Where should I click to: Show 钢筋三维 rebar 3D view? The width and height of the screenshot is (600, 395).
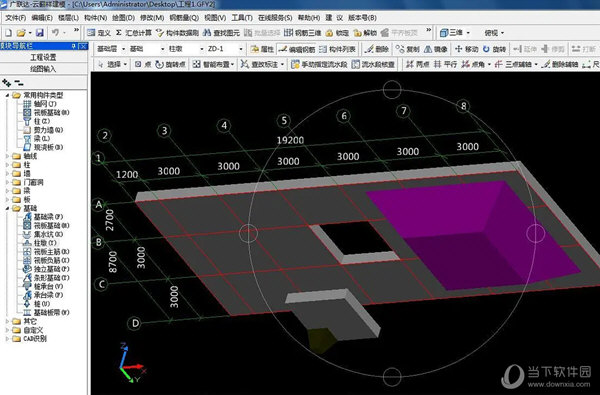coord(303,33)
